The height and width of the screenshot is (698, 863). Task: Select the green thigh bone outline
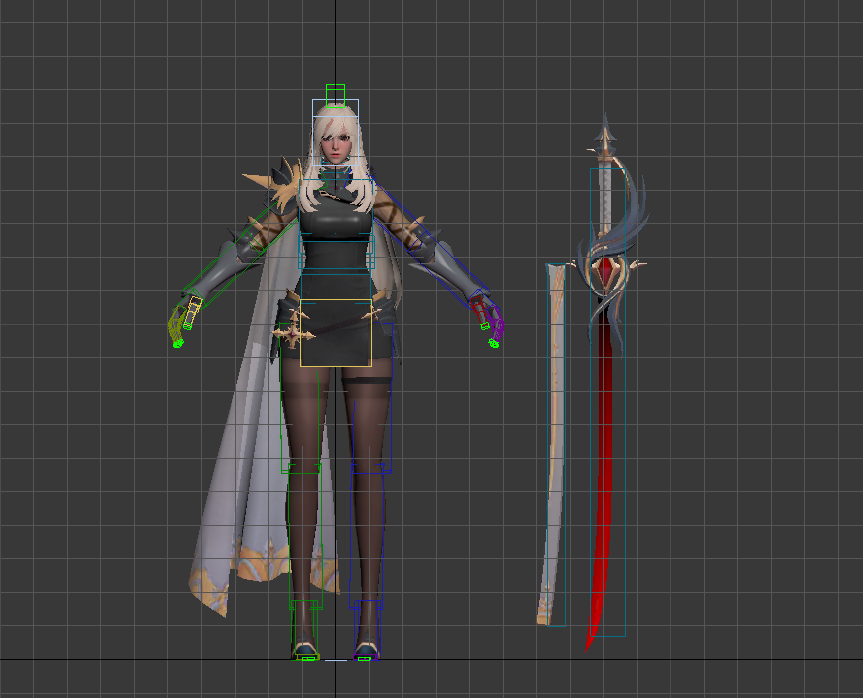pyautogui.click(x=301, y=397)
